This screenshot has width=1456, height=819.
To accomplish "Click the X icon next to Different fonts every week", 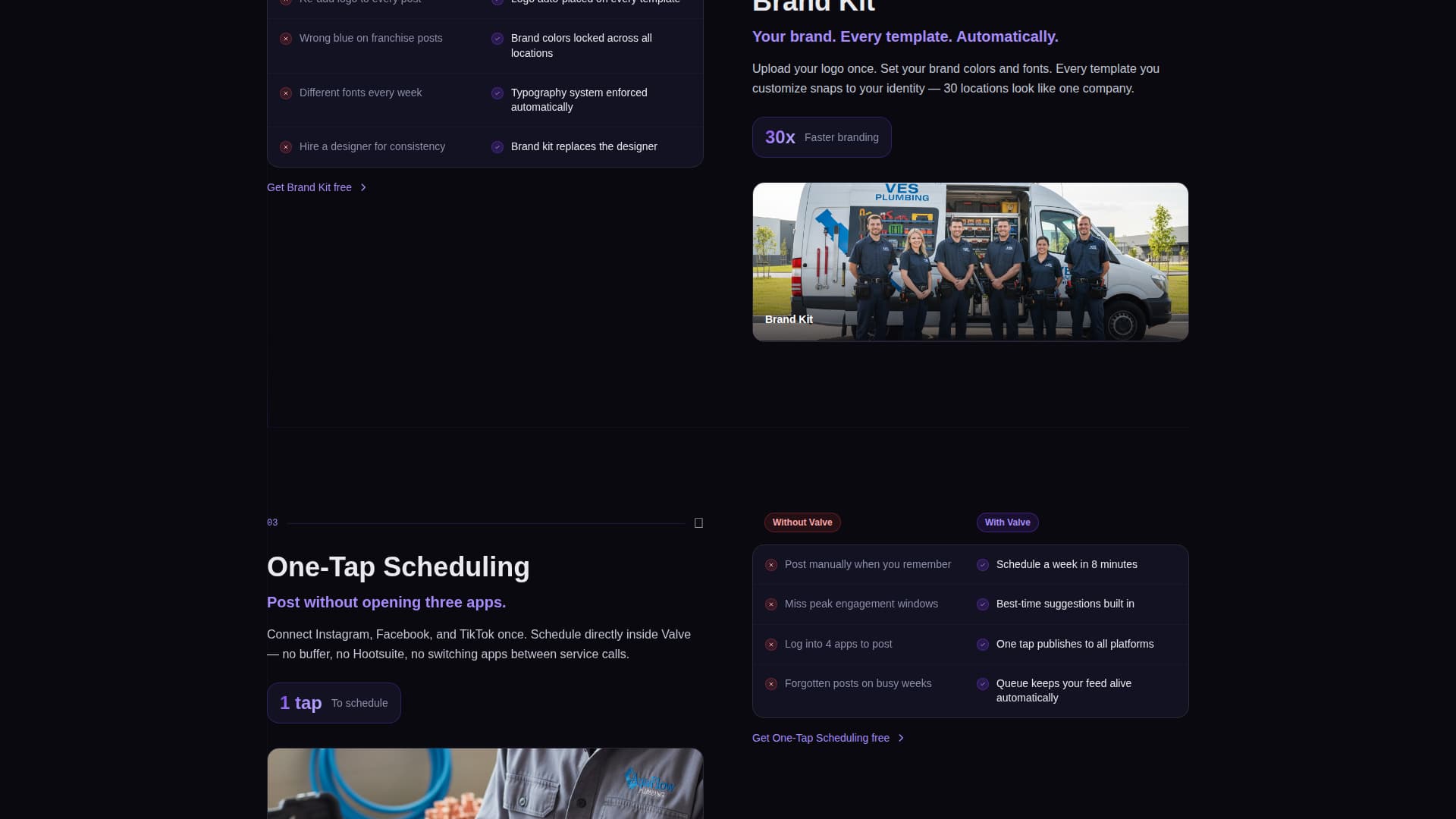I will click(286, 93).
